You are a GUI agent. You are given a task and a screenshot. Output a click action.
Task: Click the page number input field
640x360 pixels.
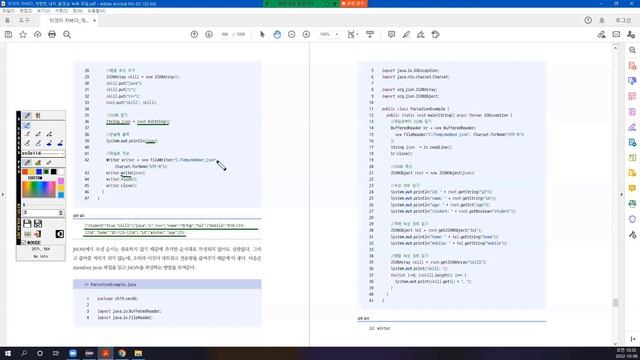click(x=225, y=35)
